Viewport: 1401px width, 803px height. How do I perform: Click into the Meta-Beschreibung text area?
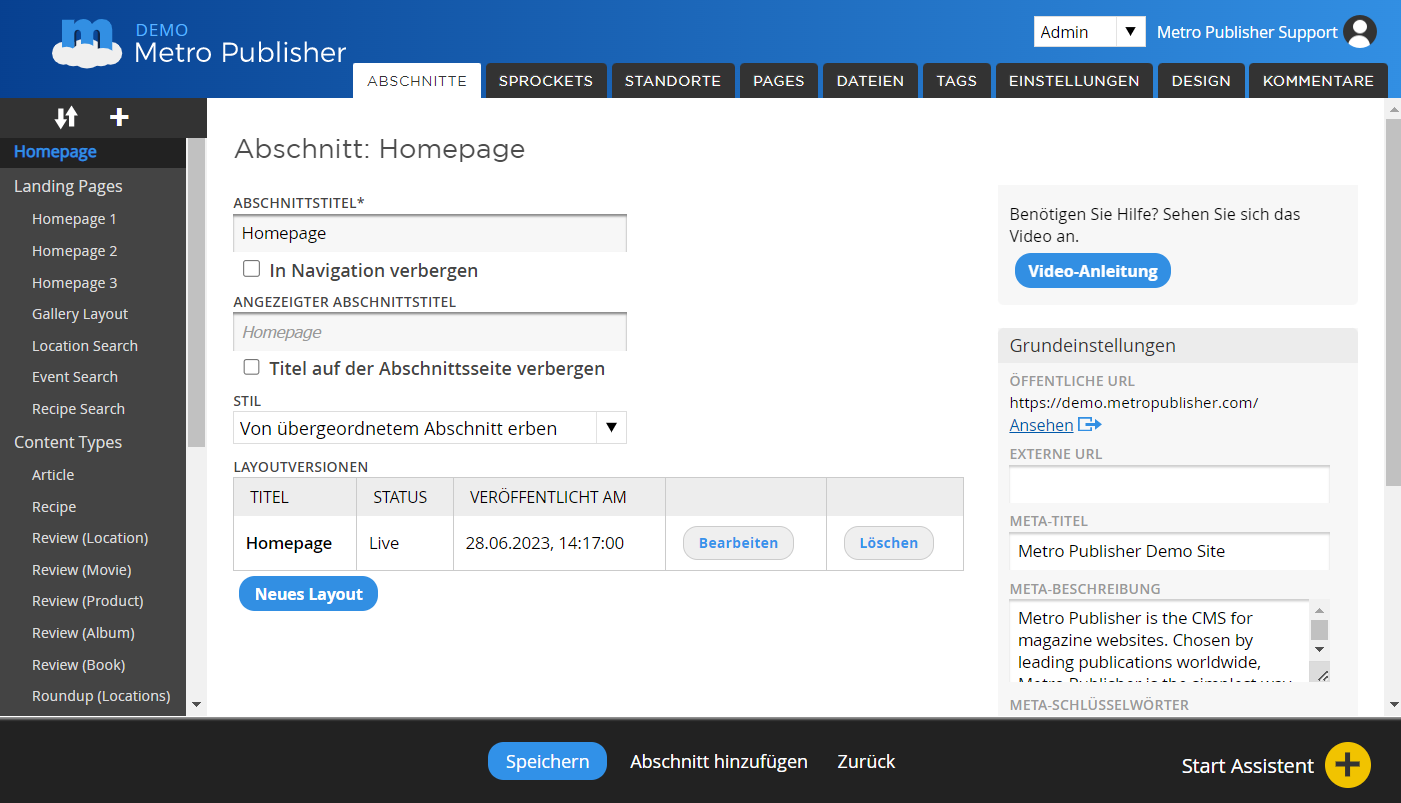tap(1159, 641)
